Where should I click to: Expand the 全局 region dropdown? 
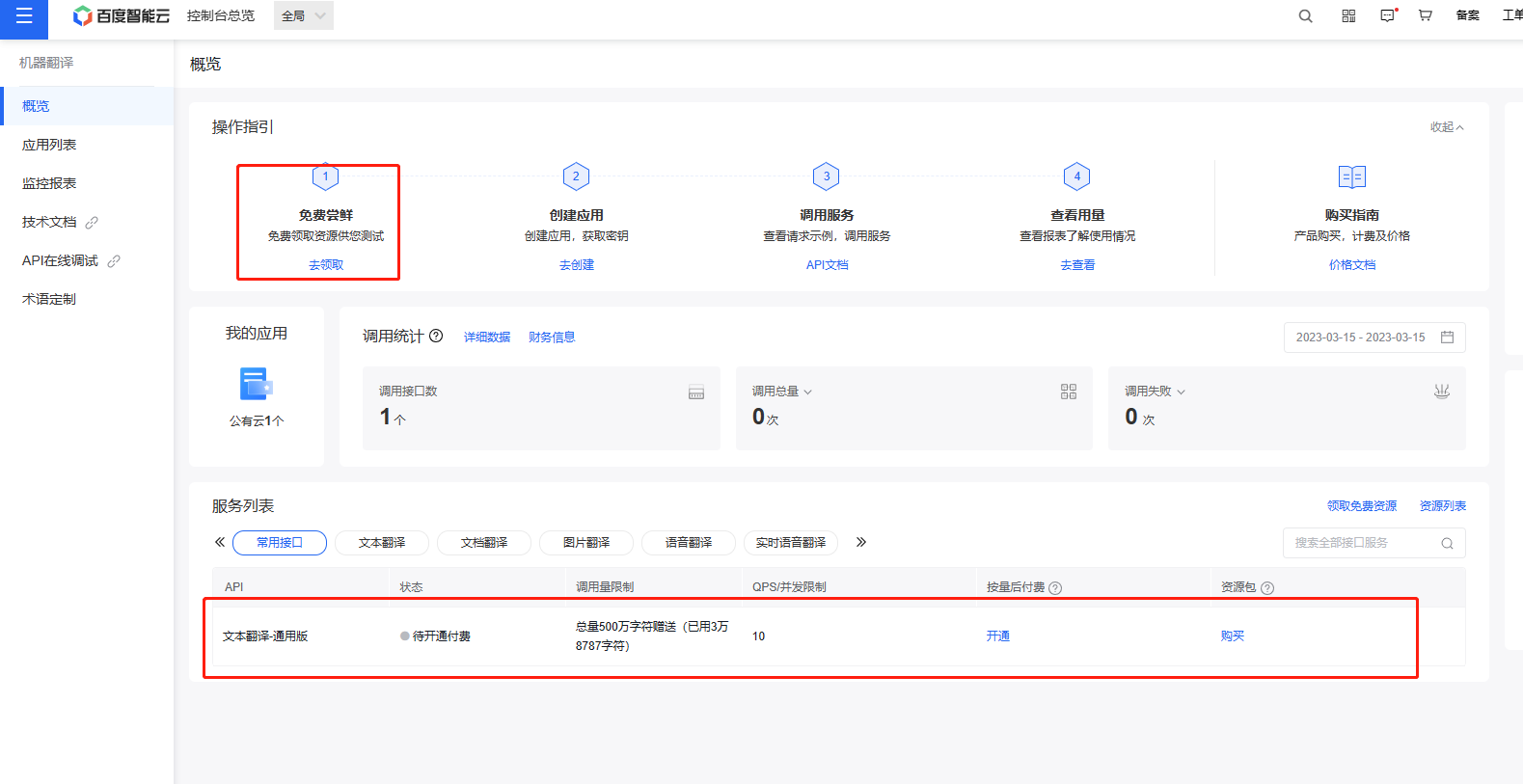pyautogui.click(x=303, y=16)
